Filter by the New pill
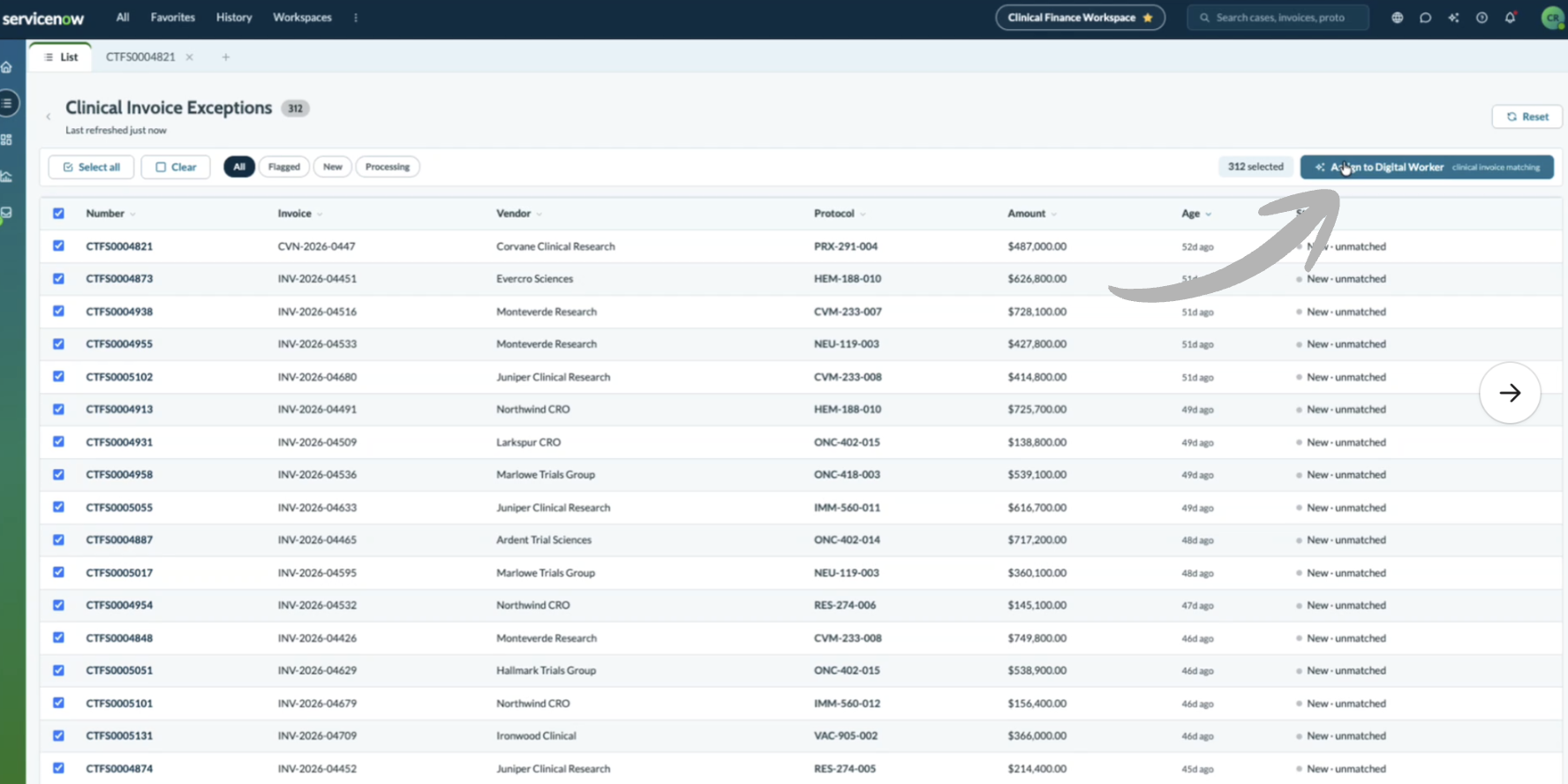This screenshot has height=784, width=1568. [x=333, y=167]
